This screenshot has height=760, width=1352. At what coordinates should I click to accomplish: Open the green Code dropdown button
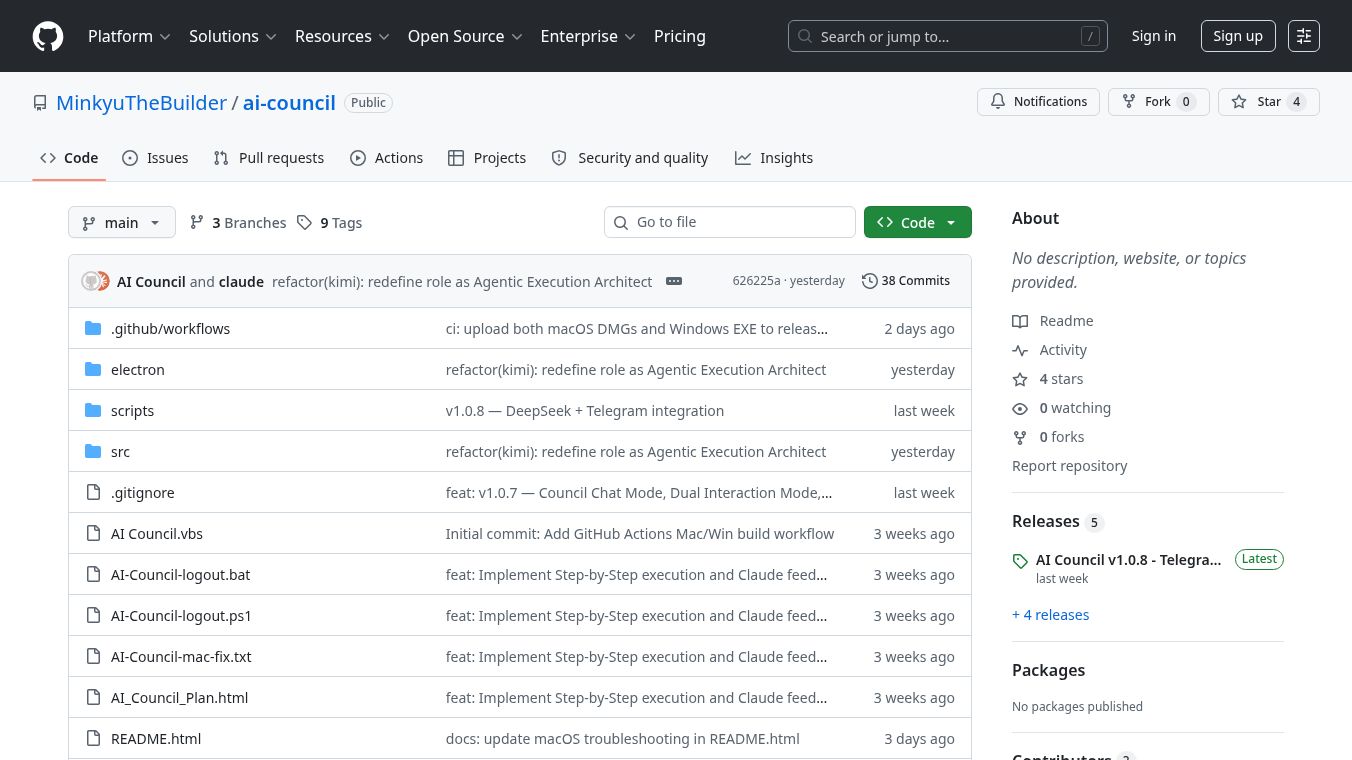tap(918, 222)
